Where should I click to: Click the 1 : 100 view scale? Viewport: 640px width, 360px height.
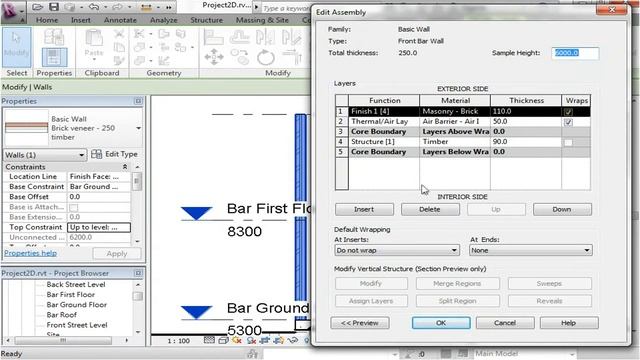pos(178,341)
